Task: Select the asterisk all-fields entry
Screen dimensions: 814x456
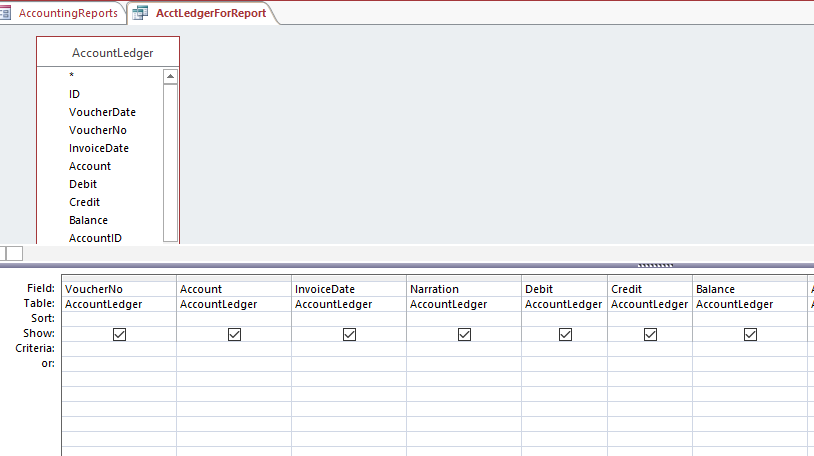Action: [72, 76]
